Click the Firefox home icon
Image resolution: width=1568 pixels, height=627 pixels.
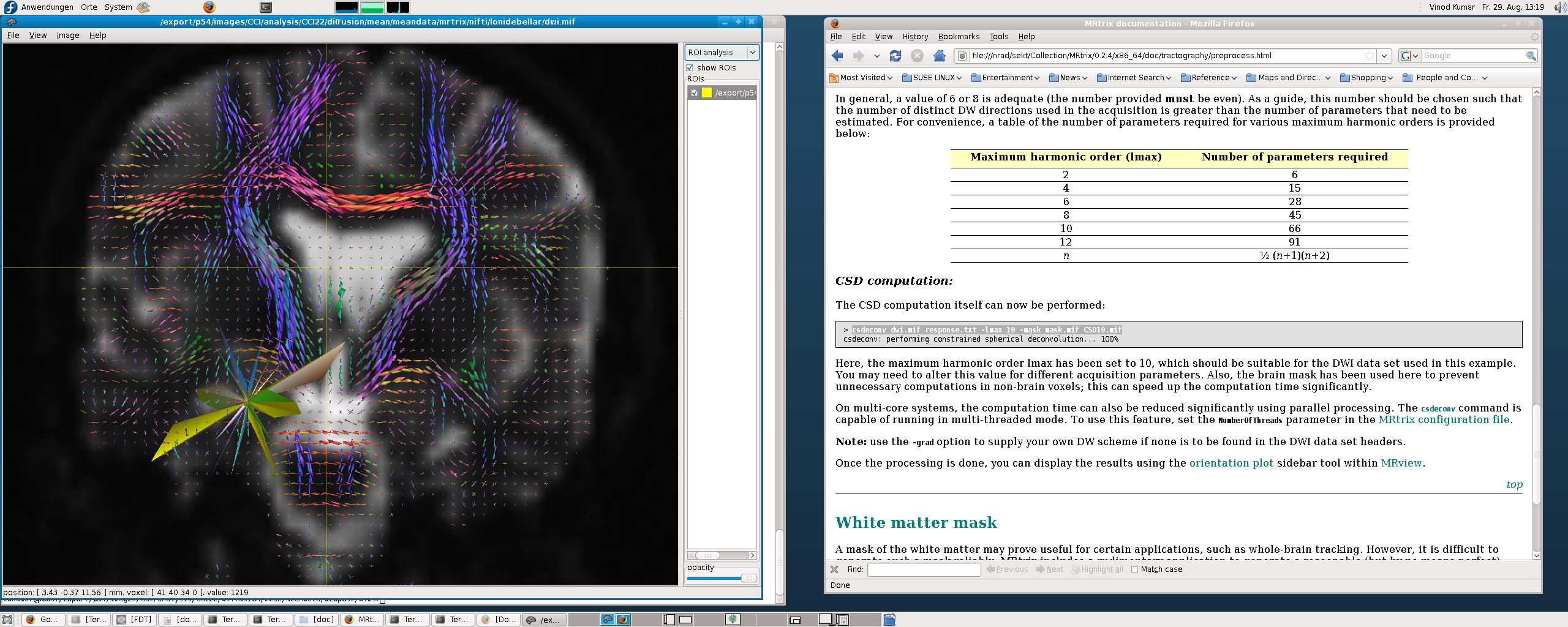click(939, 56)
